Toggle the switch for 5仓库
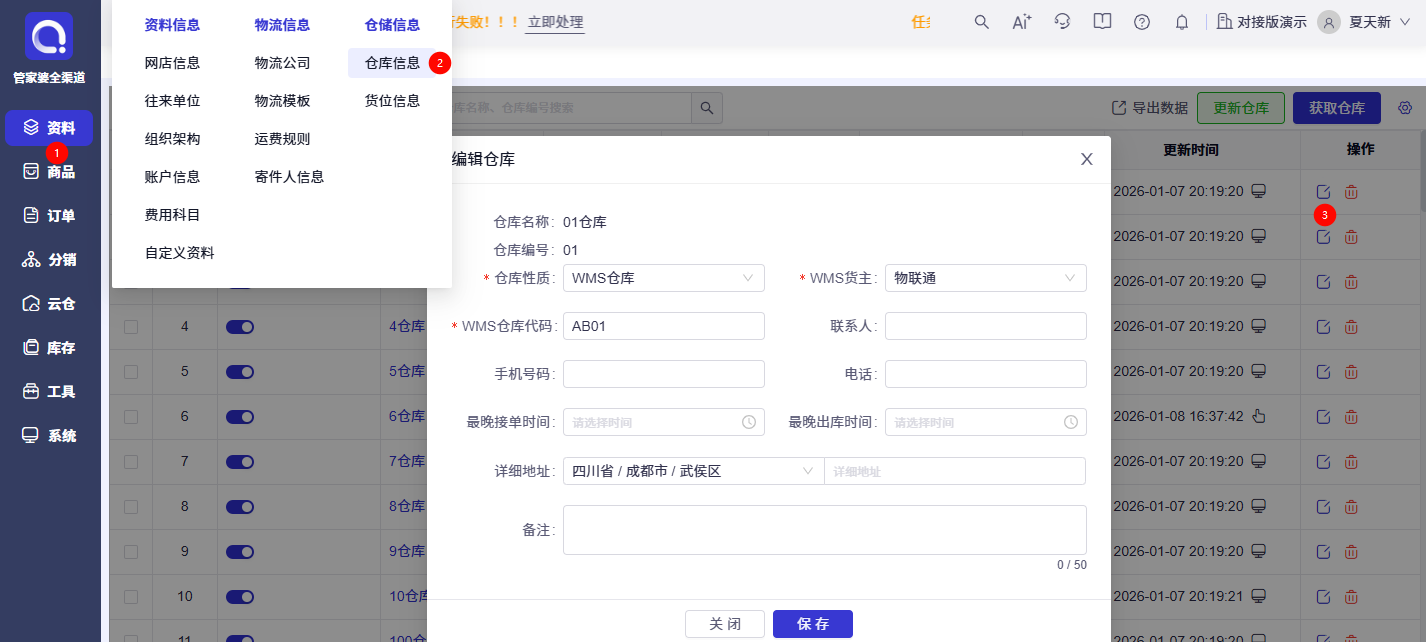Viewport: 1426px width, 642px height. coord(240,371)
